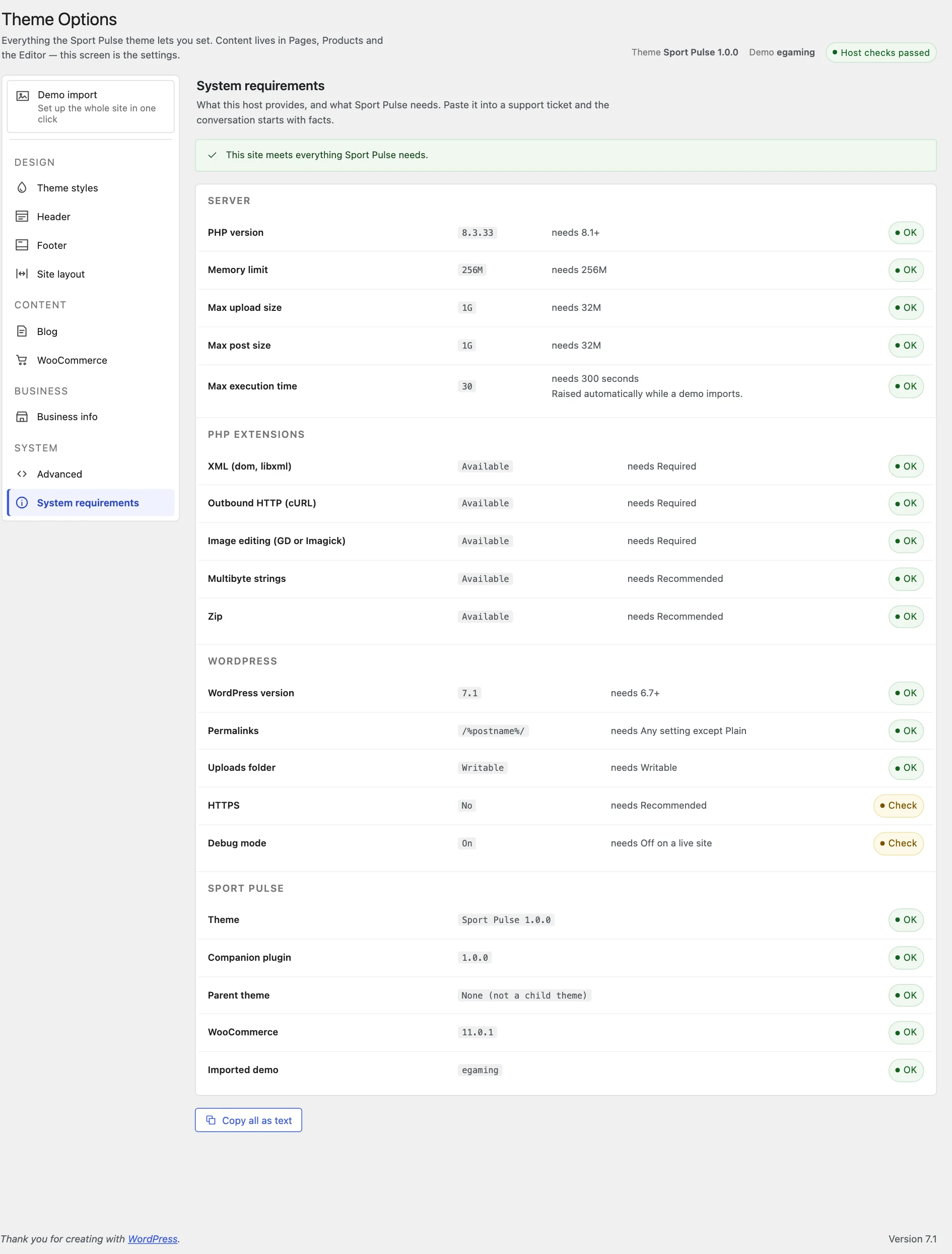Click the Demo import image icon
Screen dimensions: 952x1254
23,96
